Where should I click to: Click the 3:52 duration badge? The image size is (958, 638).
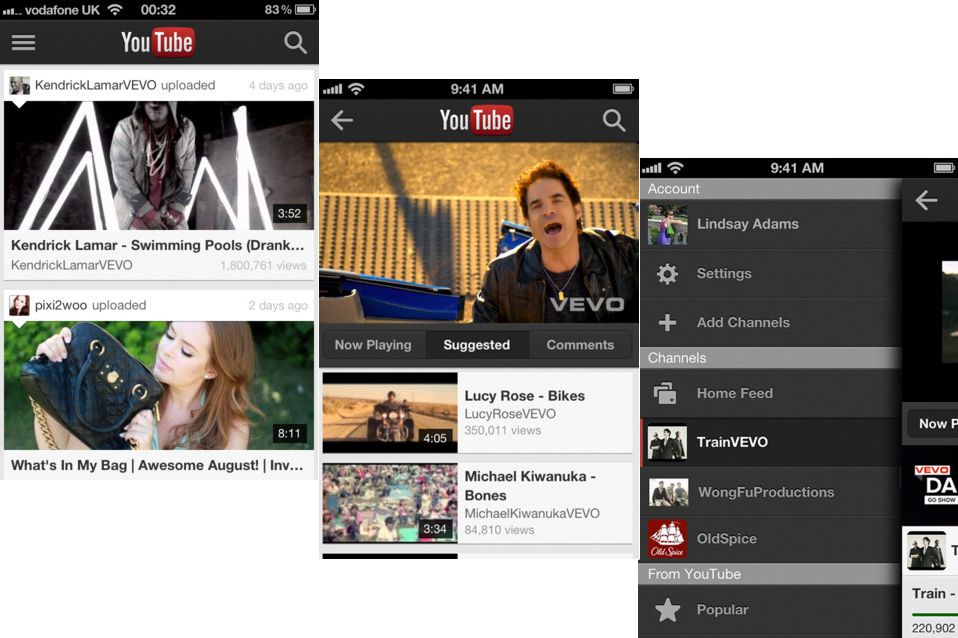tap(289, 213)
